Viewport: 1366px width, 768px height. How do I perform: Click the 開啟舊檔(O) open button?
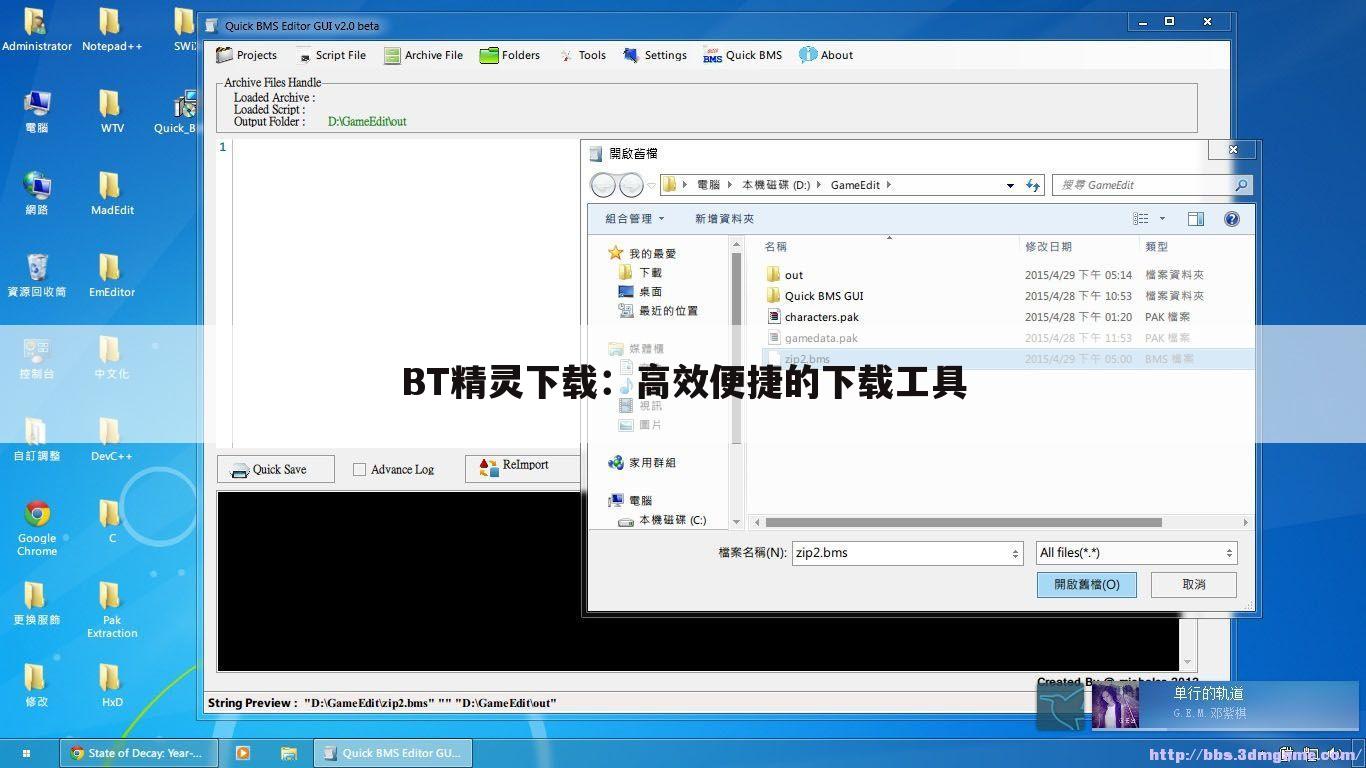pos(1086,584)
